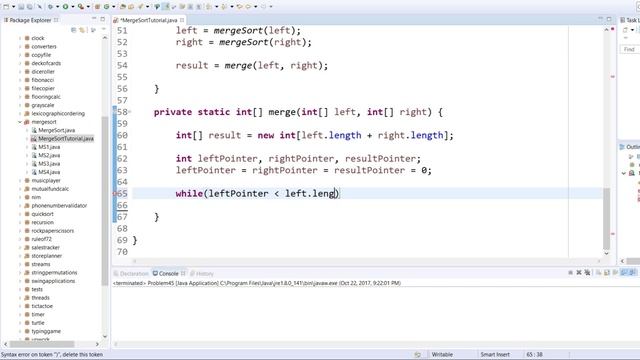The height and width of the screenshot is (360, 640).
Task: Select MS3.java in the tree
Action: click(x=49, y=164)
